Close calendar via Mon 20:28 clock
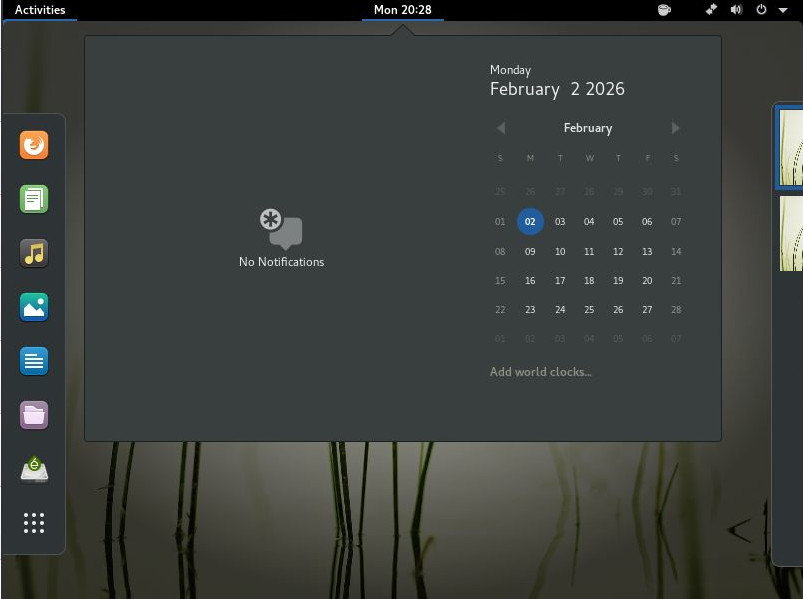The width and height of the screenshot is (803, 599). point(402,10)
